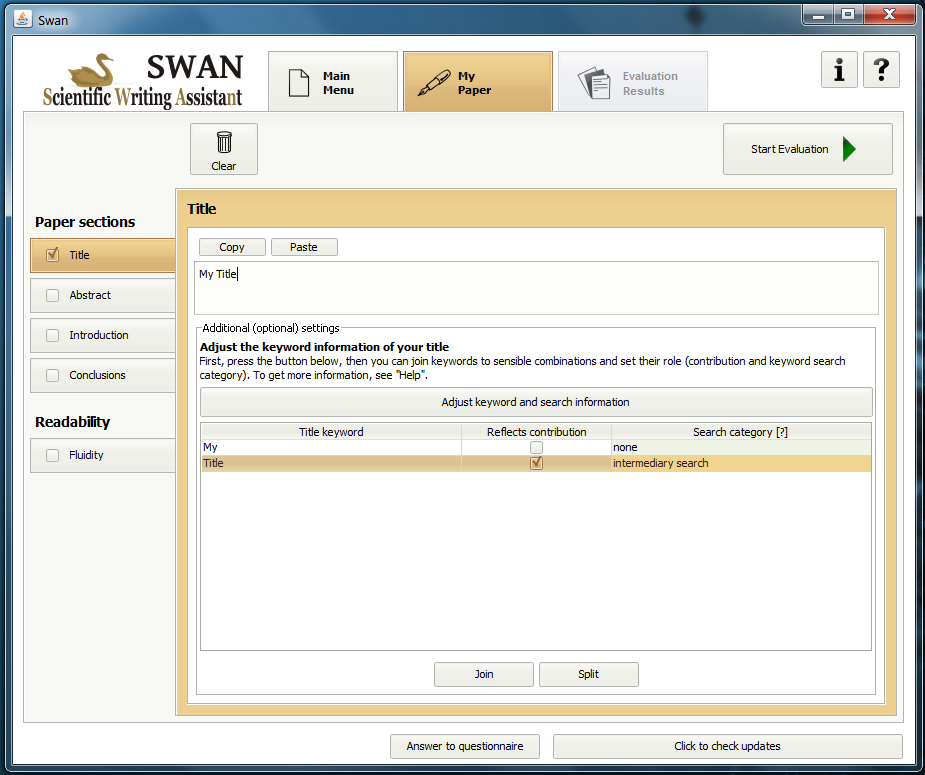925x775 pixels.
Task: Select the Abstract paper section
Action: click(x=103, y=295)
